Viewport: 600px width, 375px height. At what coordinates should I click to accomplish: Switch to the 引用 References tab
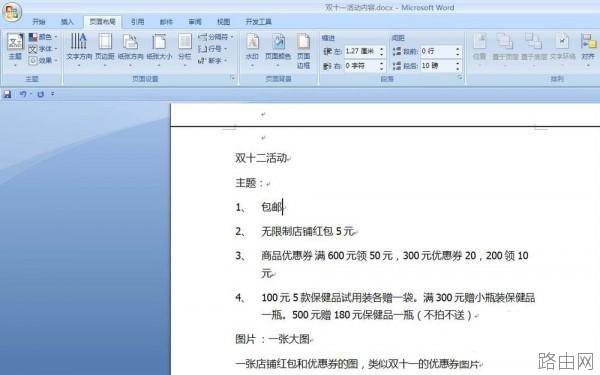point(138,22)
